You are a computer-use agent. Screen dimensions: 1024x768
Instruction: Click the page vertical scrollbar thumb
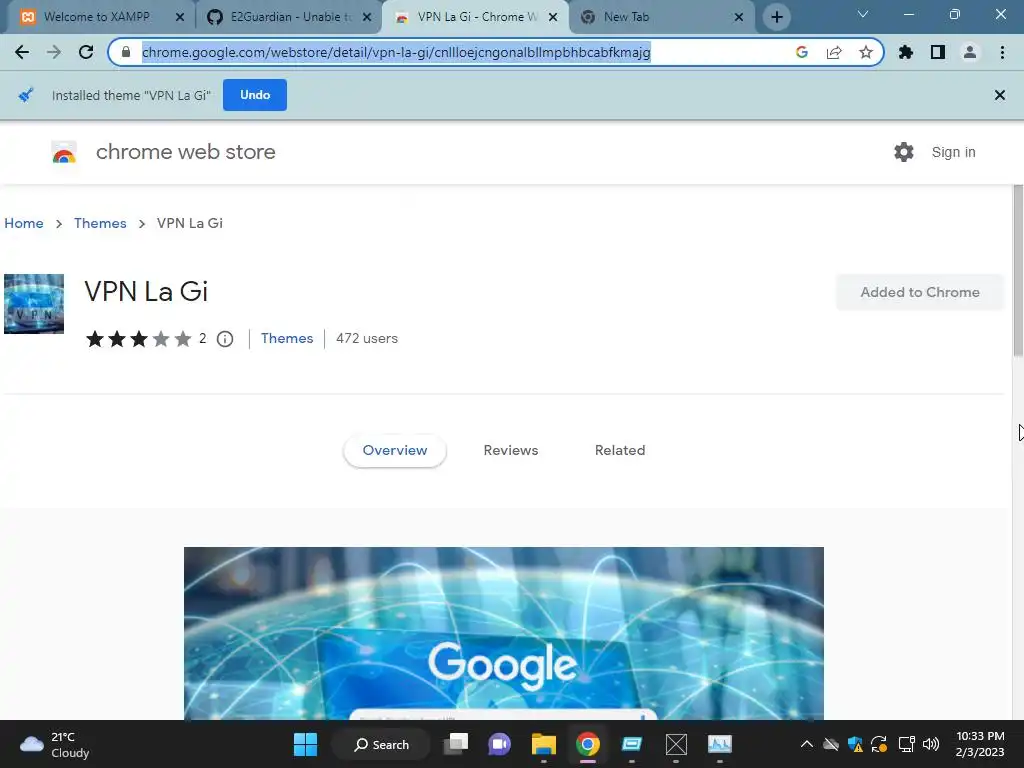tap(1018, 270)
